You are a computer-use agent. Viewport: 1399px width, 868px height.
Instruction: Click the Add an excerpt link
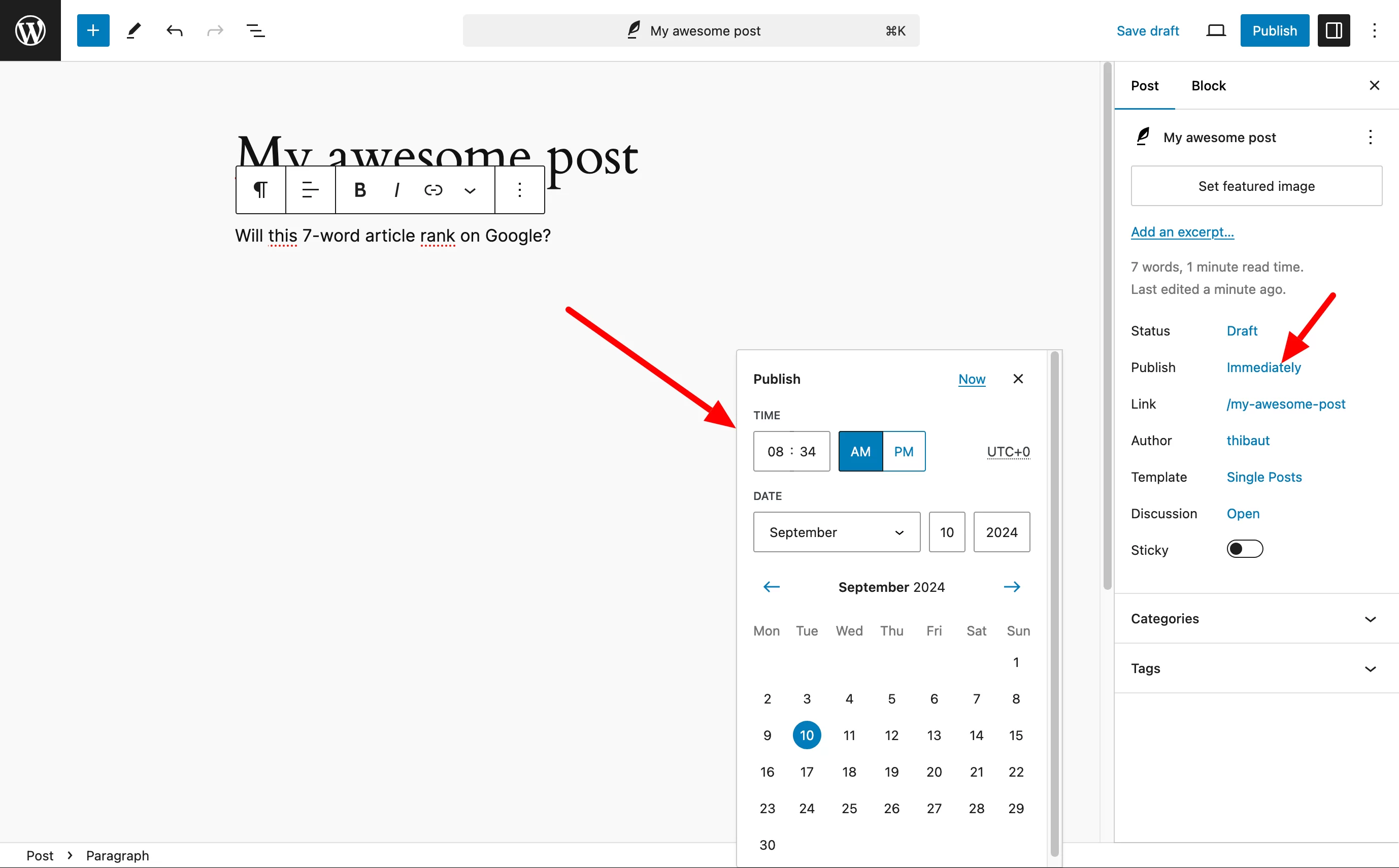1183,232
